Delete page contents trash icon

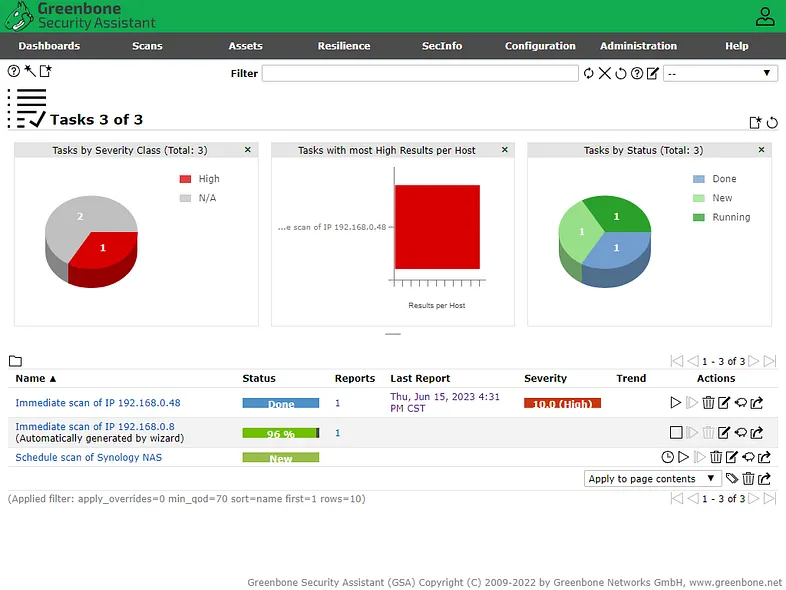tap(748, 479)
